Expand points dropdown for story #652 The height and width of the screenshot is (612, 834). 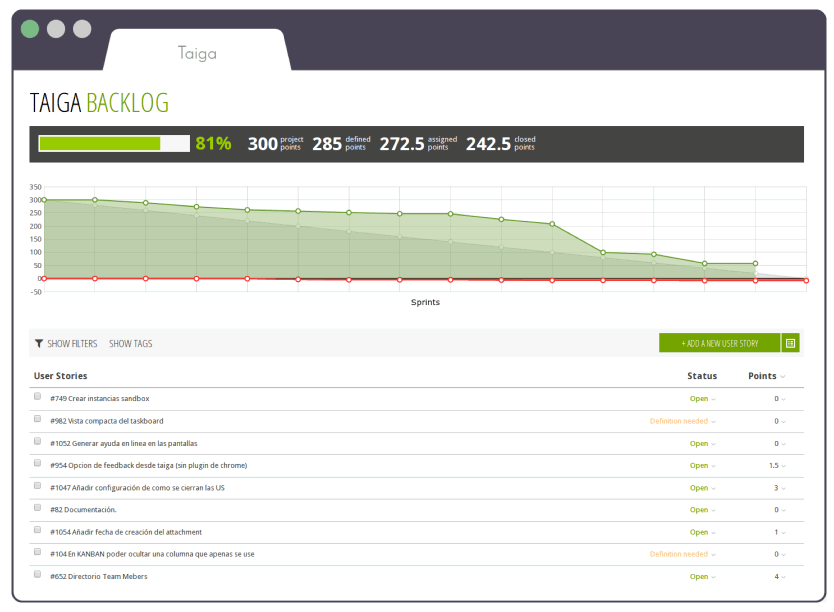[x=777, y=577]
